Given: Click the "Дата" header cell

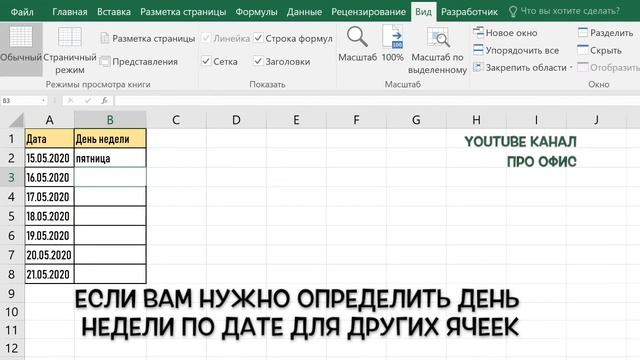Looking at the screenshot, I should tap(49, 139).
